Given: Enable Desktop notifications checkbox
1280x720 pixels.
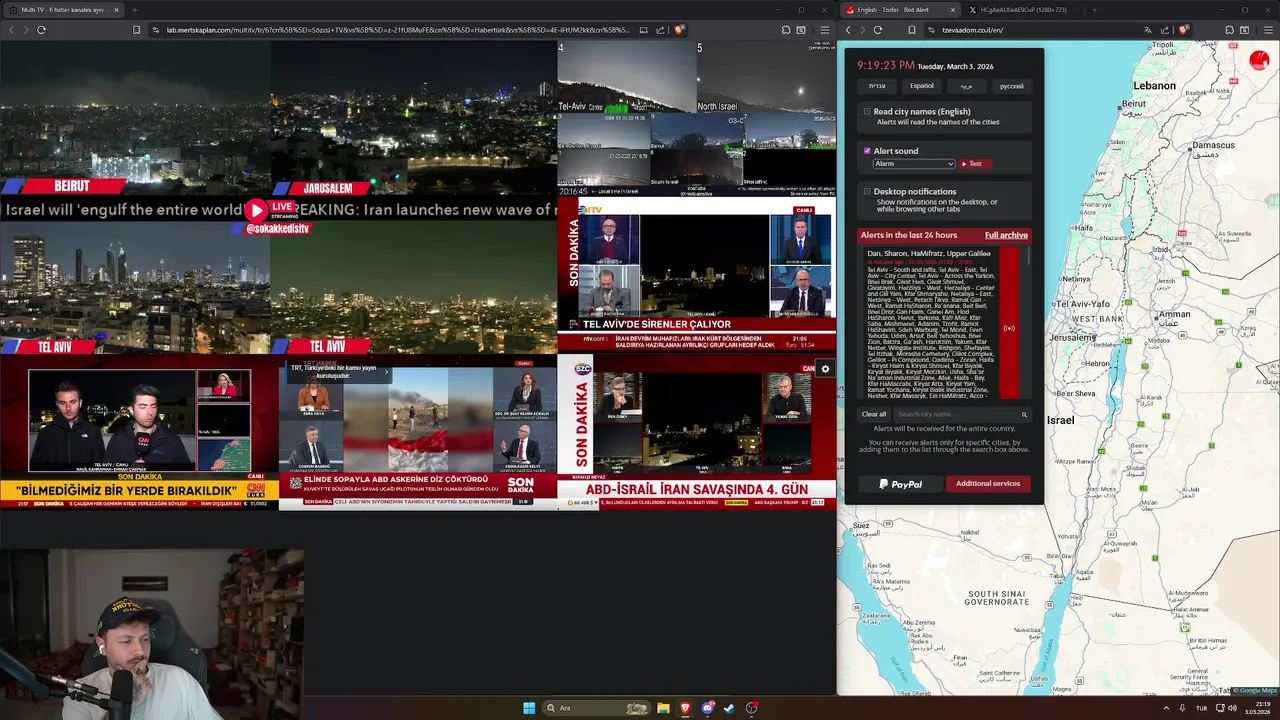Looking at the screenshot, I should click(x=867, y=191).
